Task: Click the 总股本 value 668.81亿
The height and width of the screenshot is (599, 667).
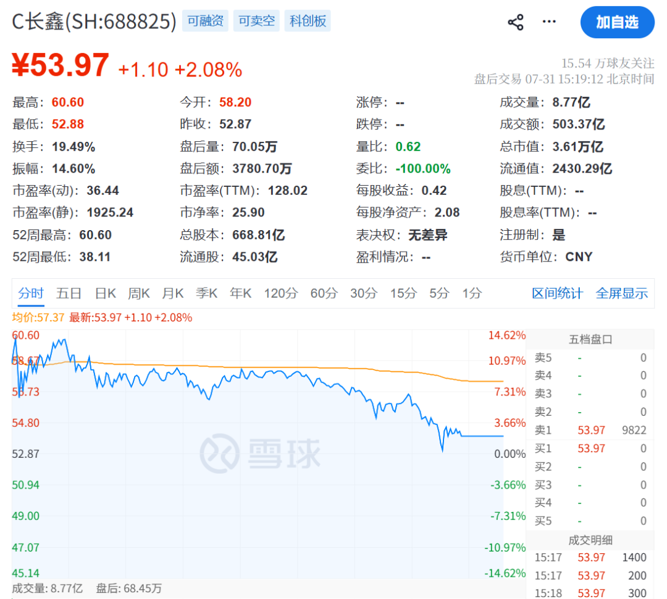Action: point(259,235)
